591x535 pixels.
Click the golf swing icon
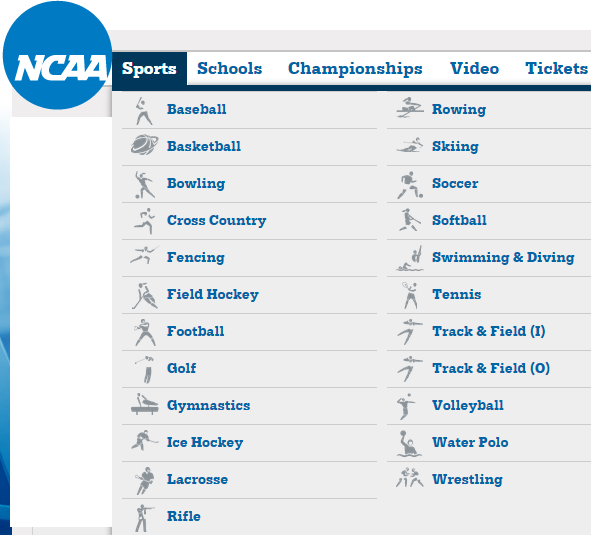tap(145, 369)
